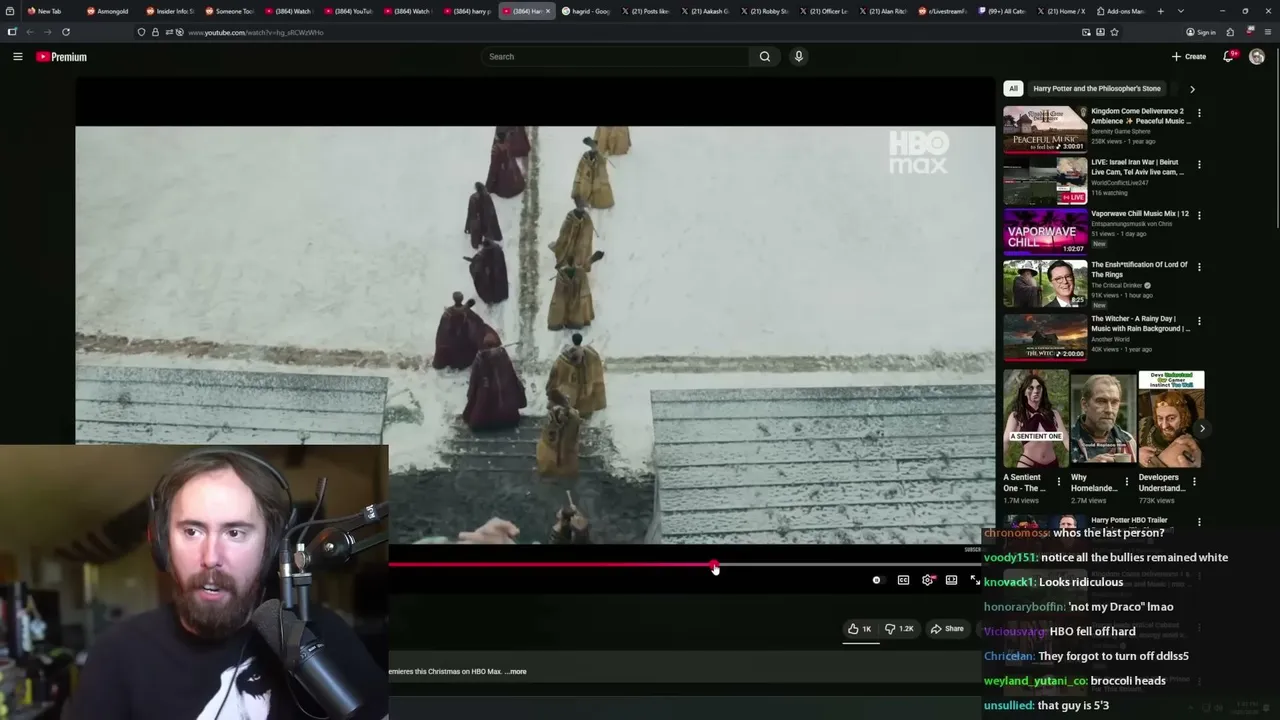Image resolution: width=1280 pixels, height=720 pixels.
Task: Click Sign in on the browser toolbar
Action: 1202,32
